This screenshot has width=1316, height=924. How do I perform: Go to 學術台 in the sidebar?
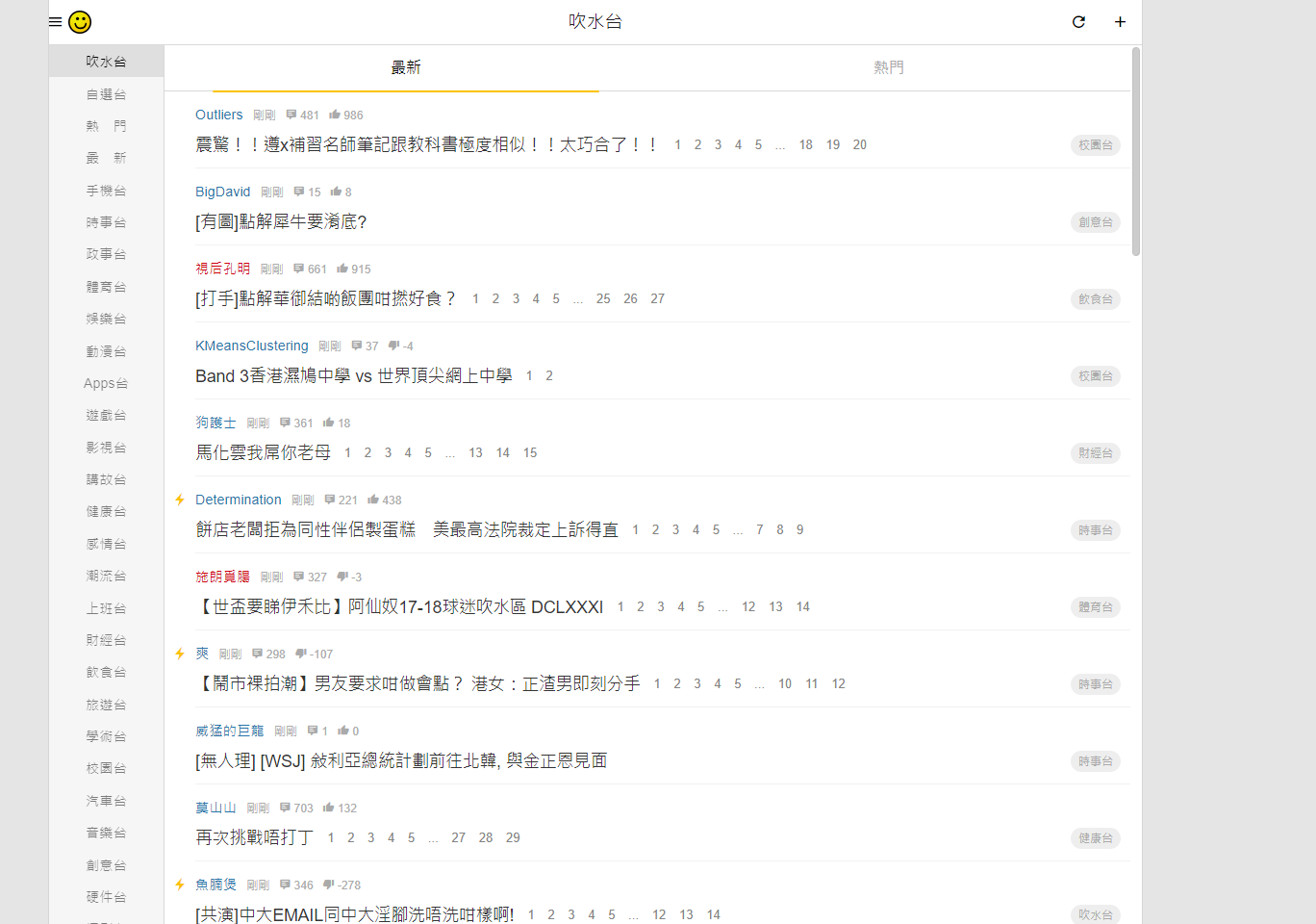106,736
